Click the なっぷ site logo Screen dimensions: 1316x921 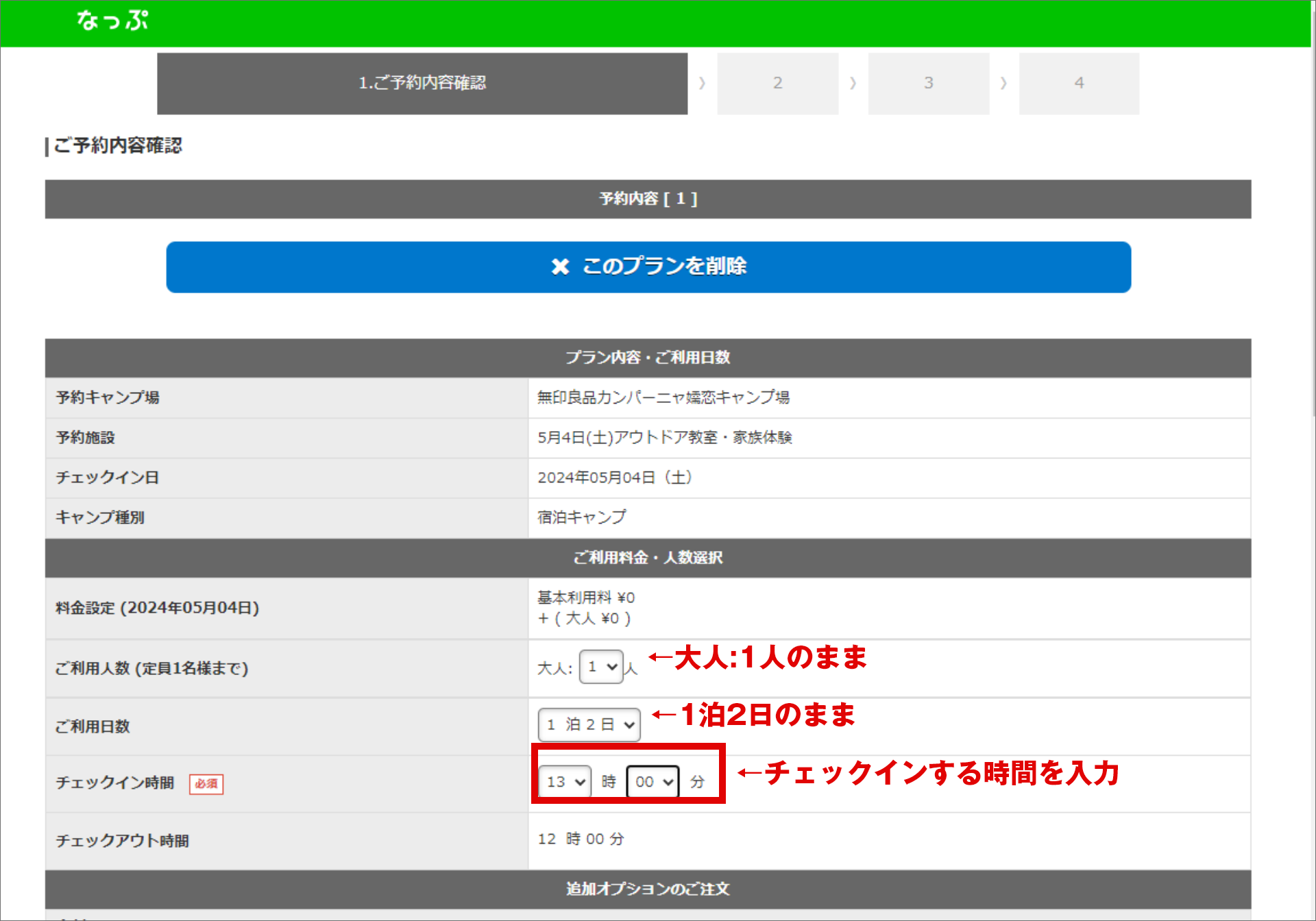pos(112,21)
